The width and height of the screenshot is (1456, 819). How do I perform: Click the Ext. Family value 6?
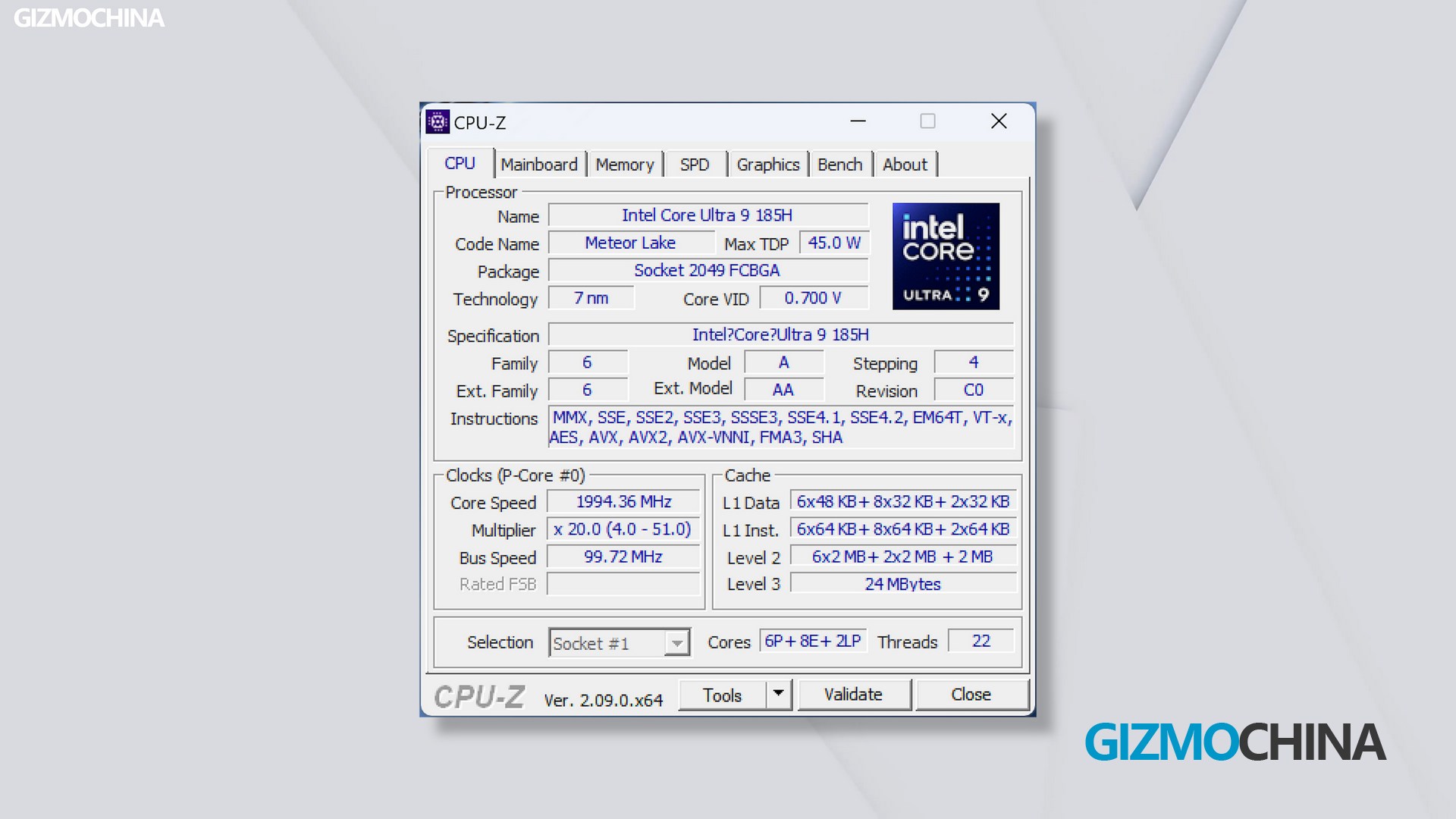click(x=588, y=390)
